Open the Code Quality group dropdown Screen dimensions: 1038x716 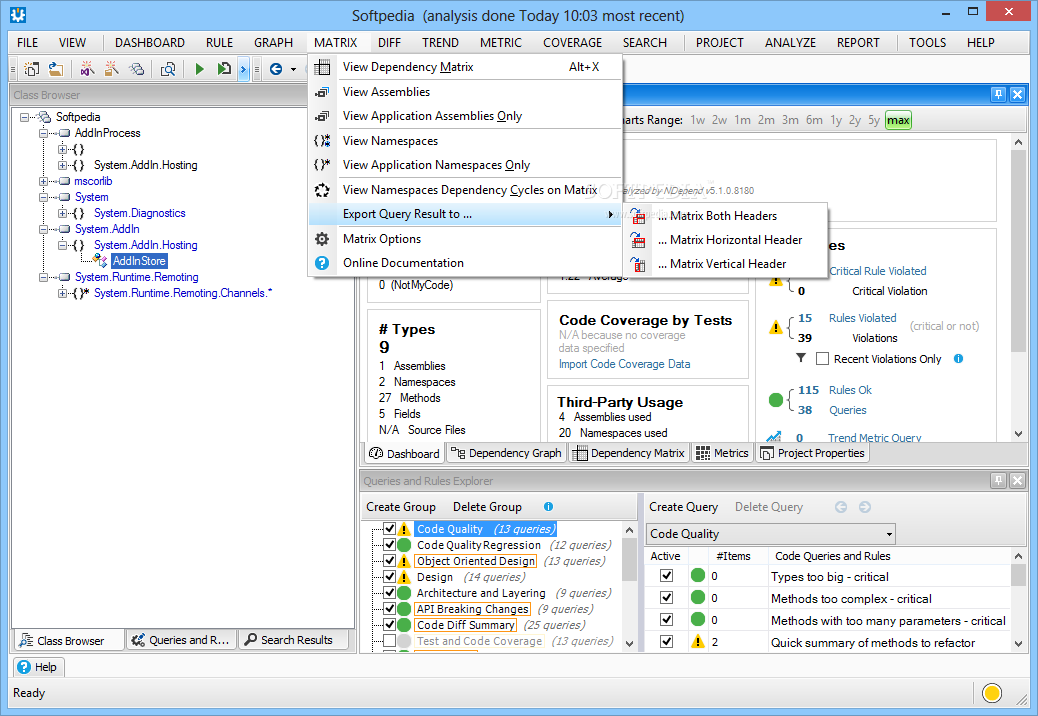[x=889, y=534]
